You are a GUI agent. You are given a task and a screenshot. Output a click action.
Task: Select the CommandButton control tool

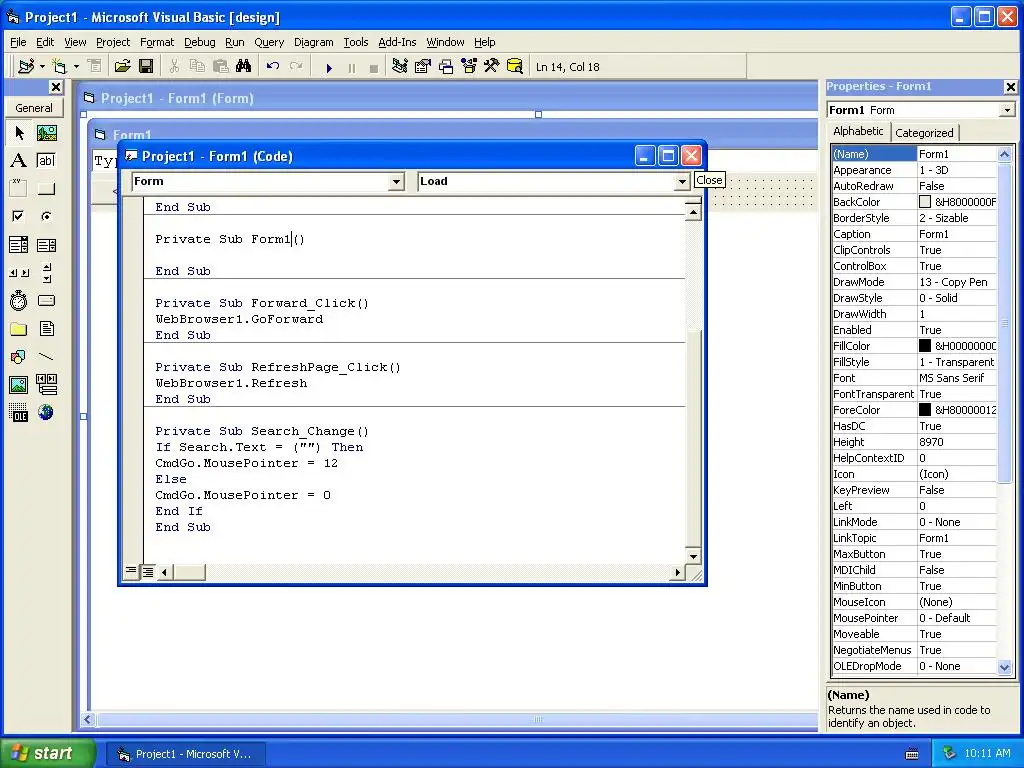pyautogui.click(x=46, y=189)
